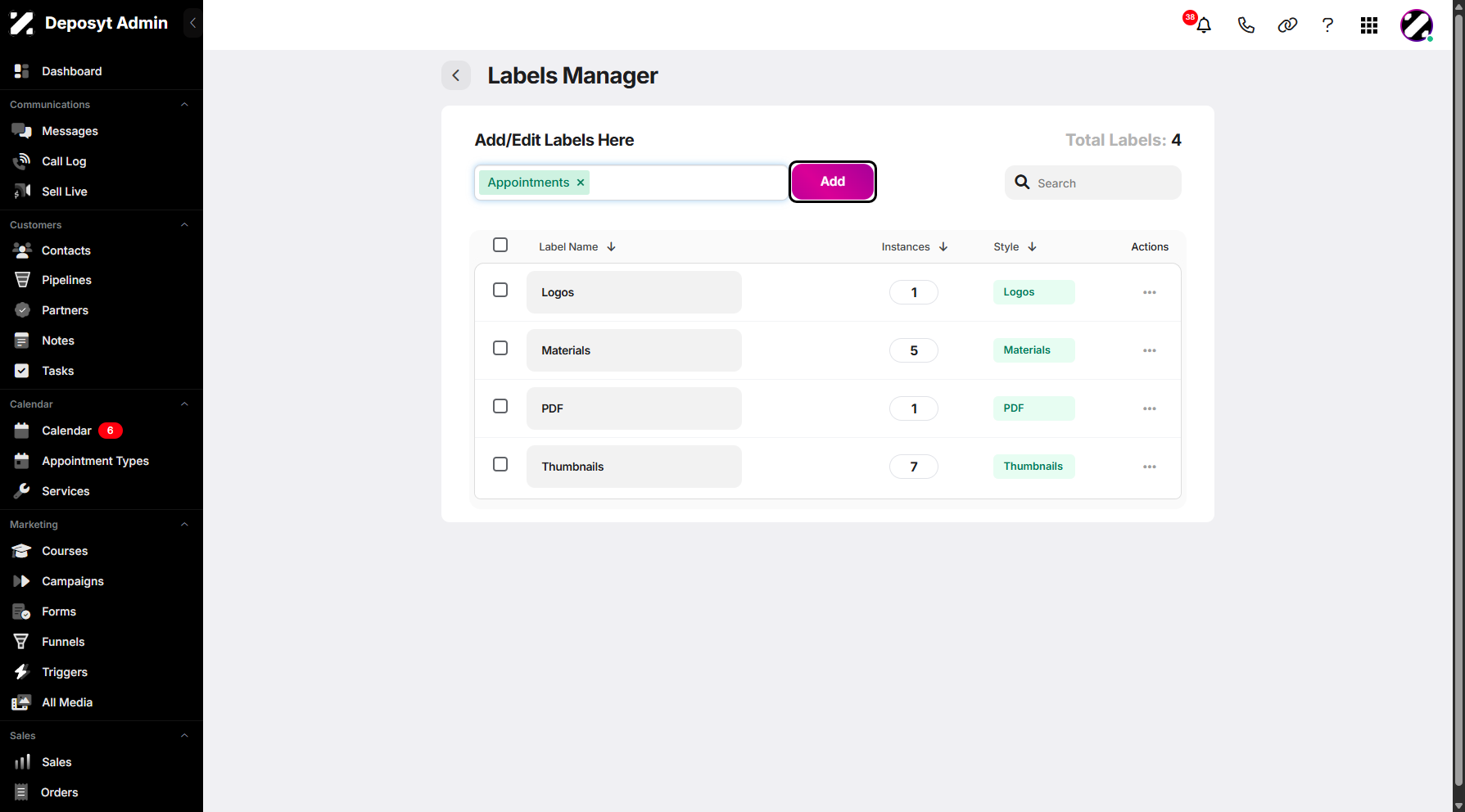Check the Thumbnails row checkbox

(x=500, y=464)
